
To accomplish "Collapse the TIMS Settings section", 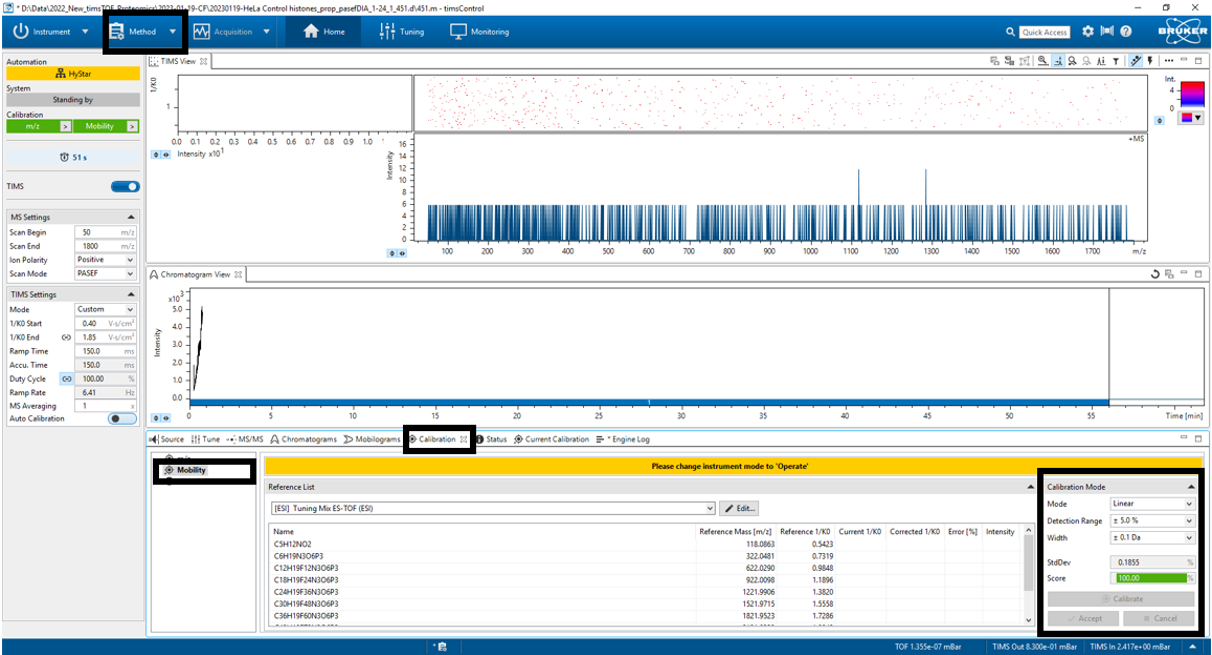I will (131, 295).
